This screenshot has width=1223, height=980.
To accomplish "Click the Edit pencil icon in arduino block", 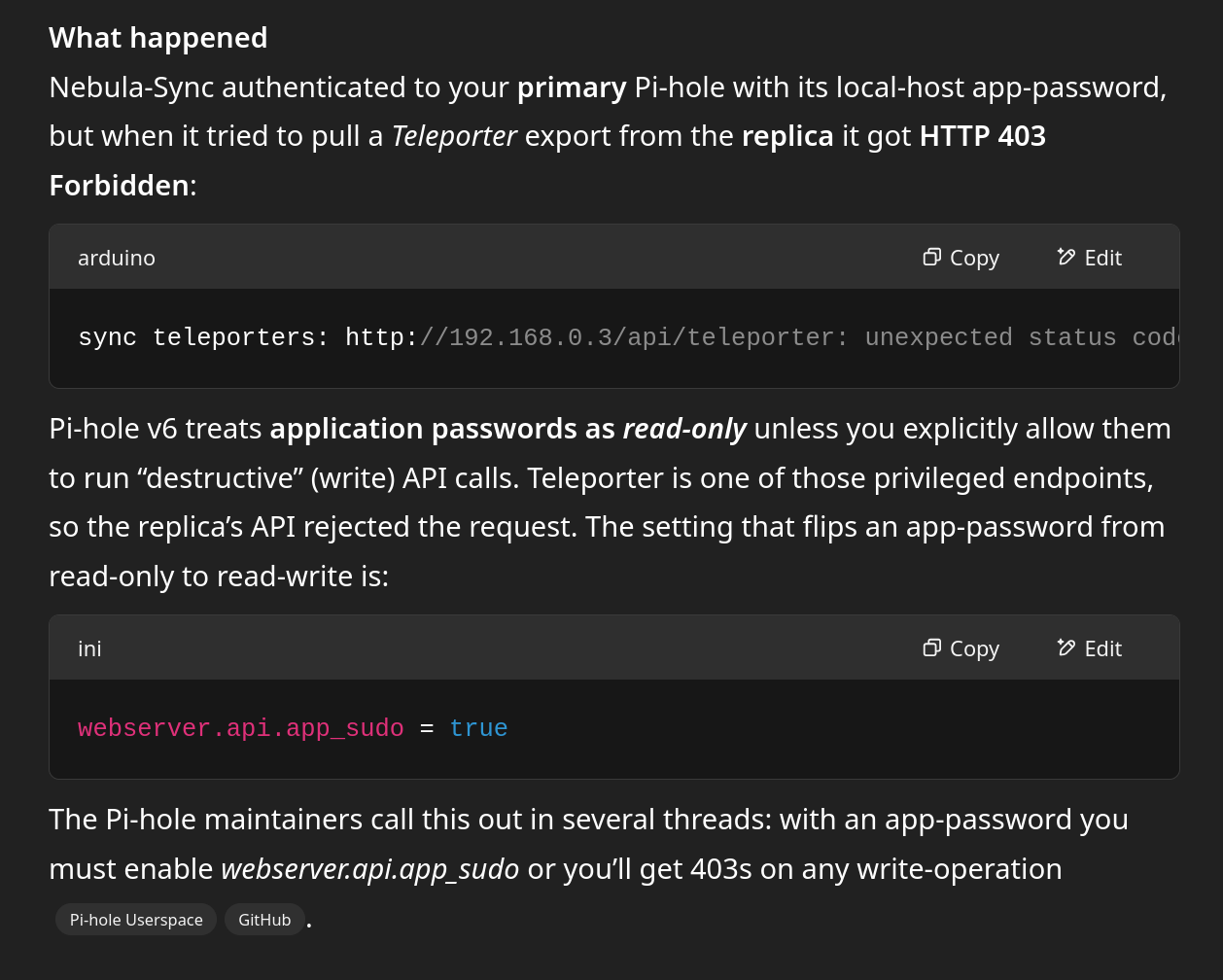I will click(x=1066, y=257).
